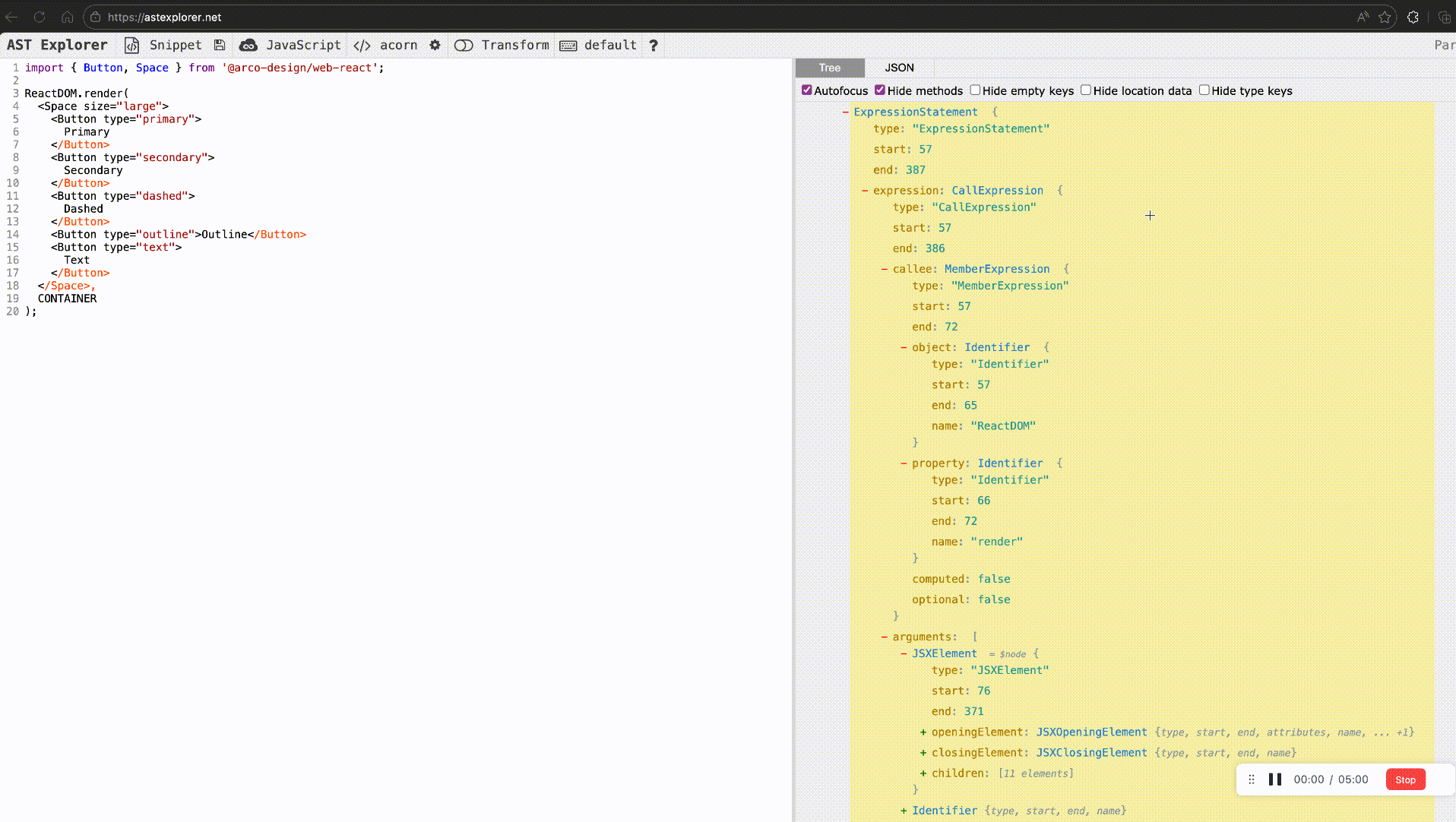Toggle the Transform switch

464,46
